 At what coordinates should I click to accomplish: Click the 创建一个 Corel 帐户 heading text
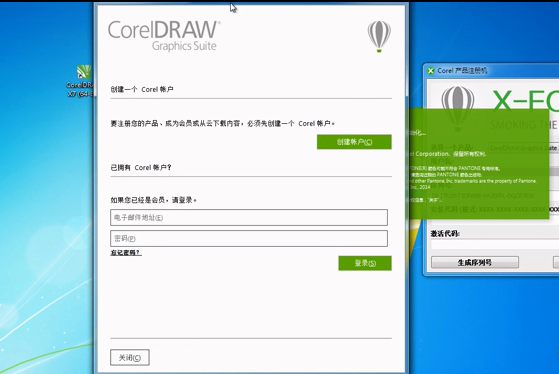(x=142, y=89)
